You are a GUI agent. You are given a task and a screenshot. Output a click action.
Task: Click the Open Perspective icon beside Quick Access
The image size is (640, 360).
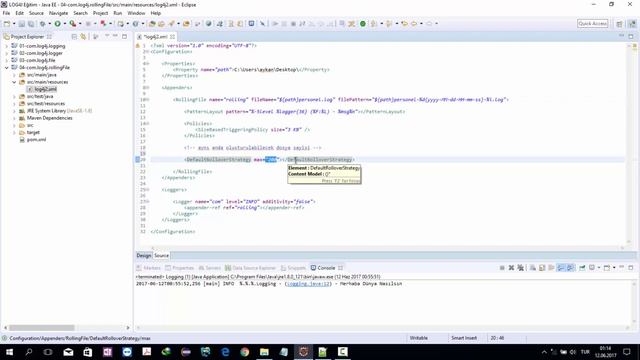pyautogui.click(x=619, y=24)
